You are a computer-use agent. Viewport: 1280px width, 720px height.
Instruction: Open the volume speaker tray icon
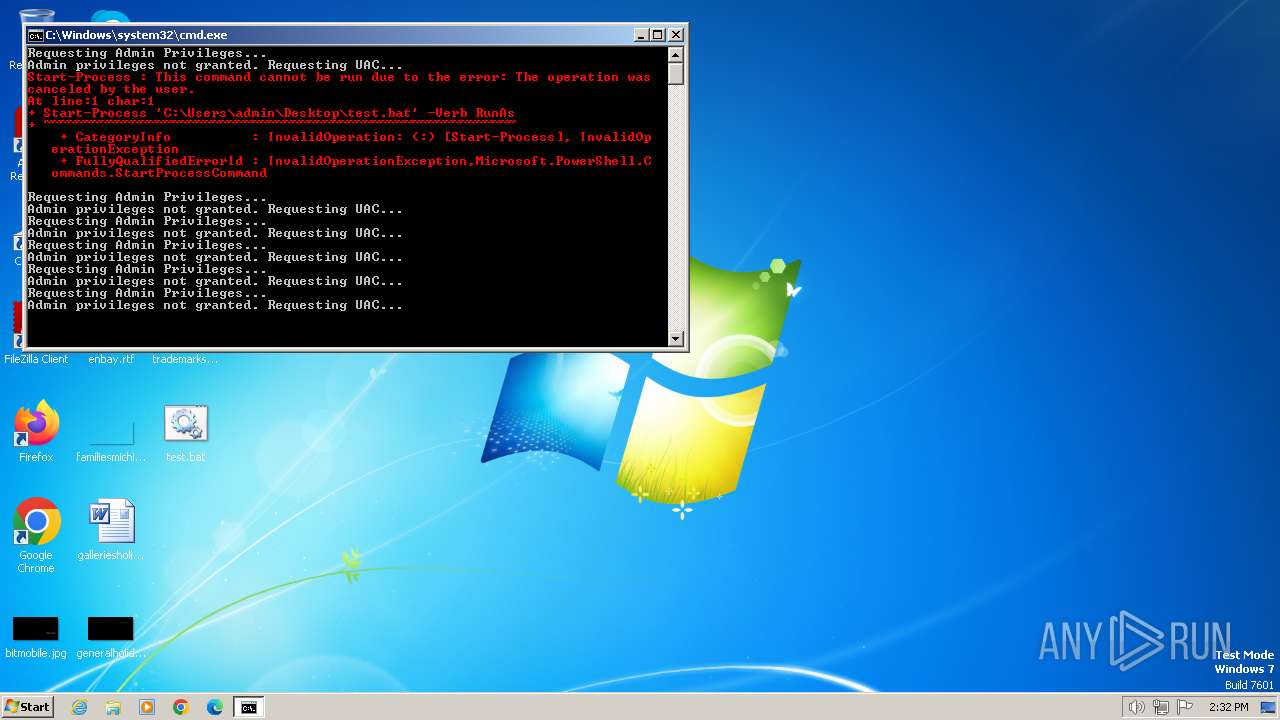1136,707
